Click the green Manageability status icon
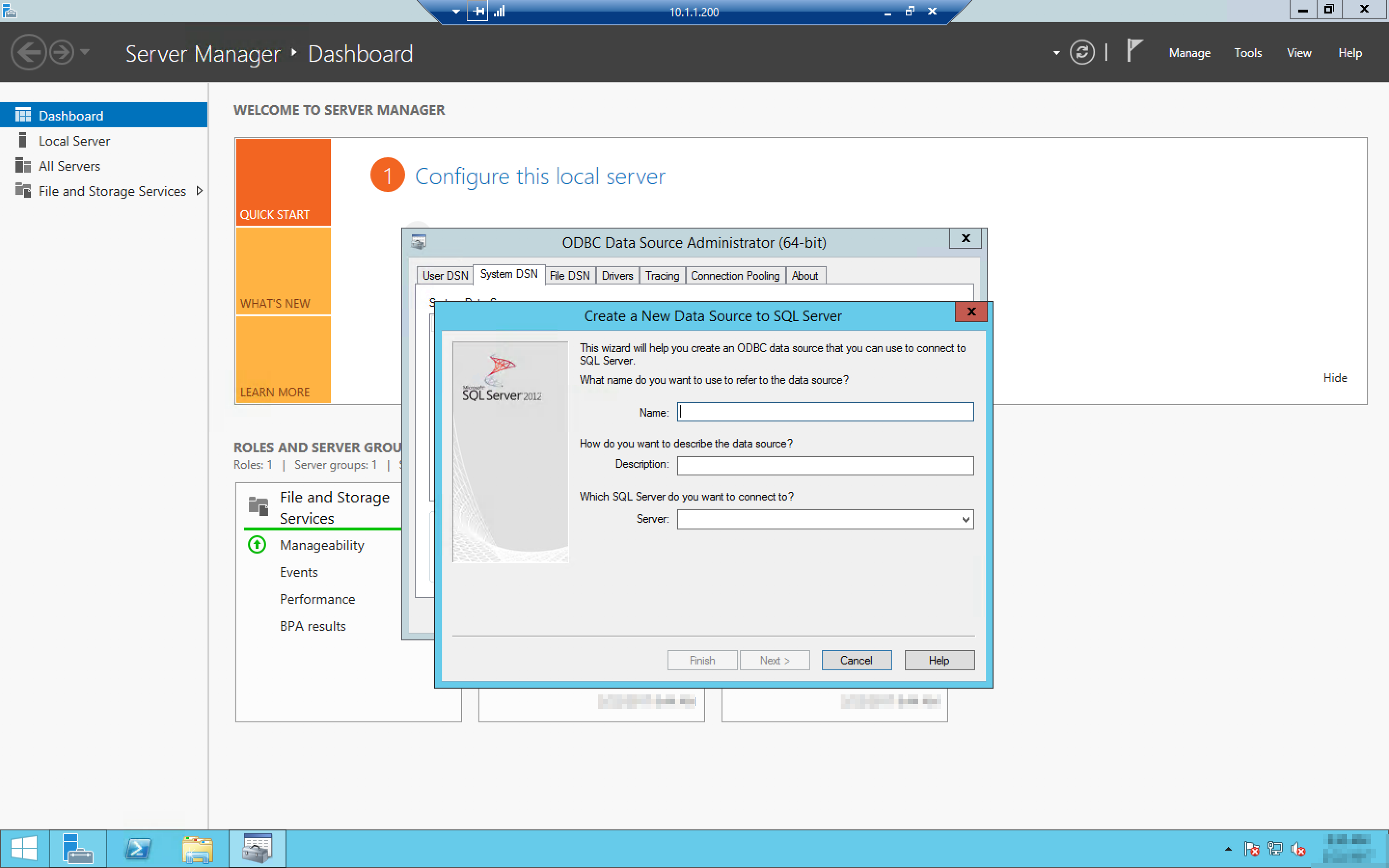 point(257,544)
